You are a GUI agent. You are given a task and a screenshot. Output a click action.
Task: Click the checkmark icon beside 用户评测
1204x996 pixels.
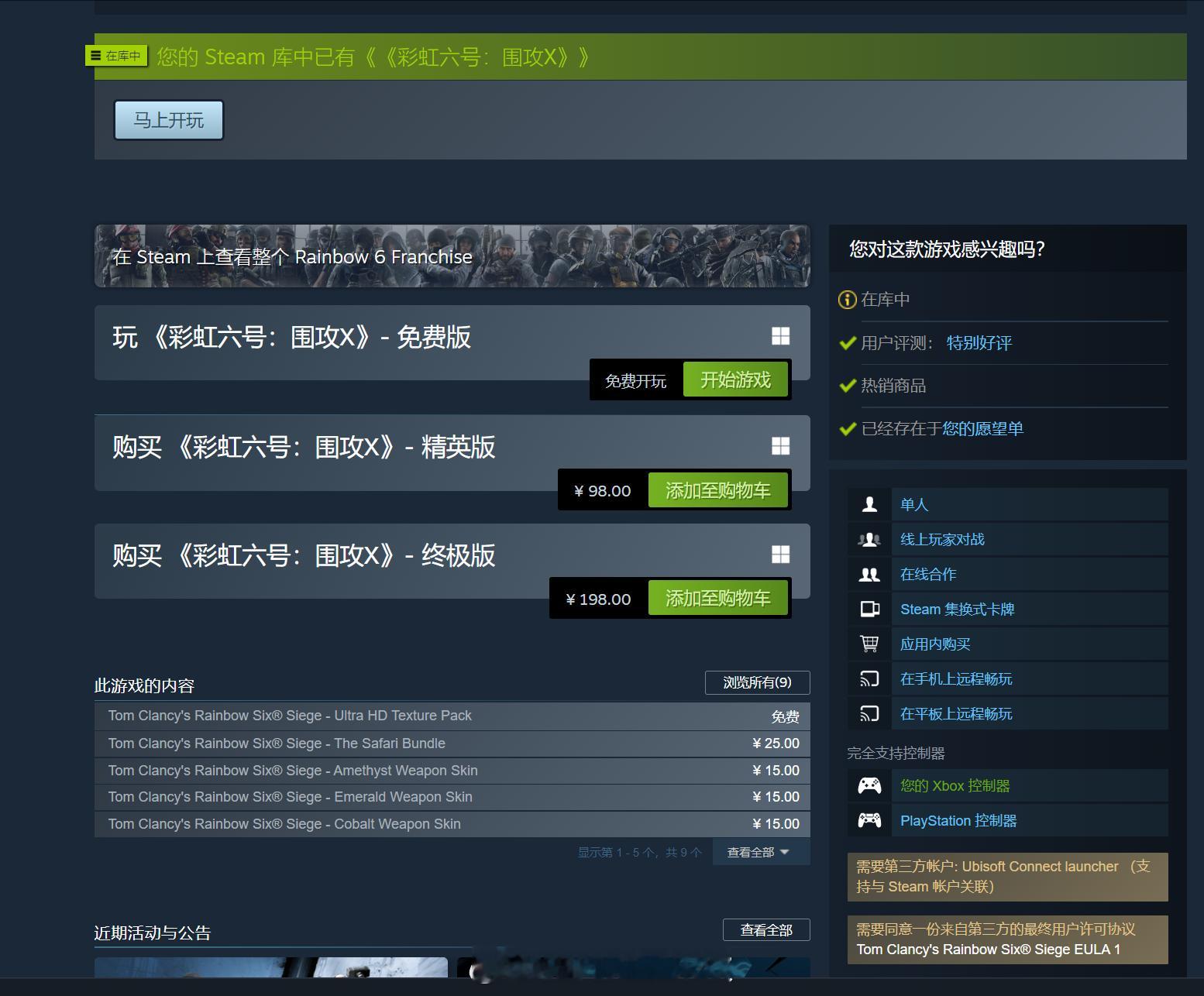pyautogui.click(x=848, y=342)
